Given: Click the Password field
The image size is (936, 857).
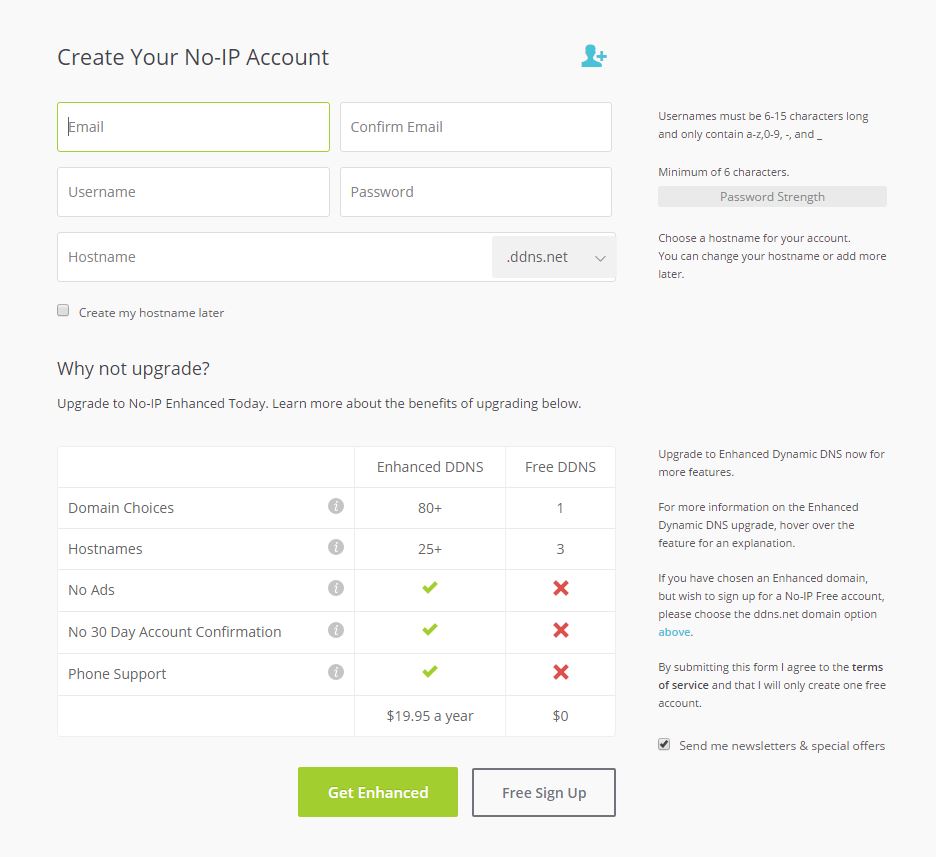Looking at the screenshot, I should [x=475, y=192].
